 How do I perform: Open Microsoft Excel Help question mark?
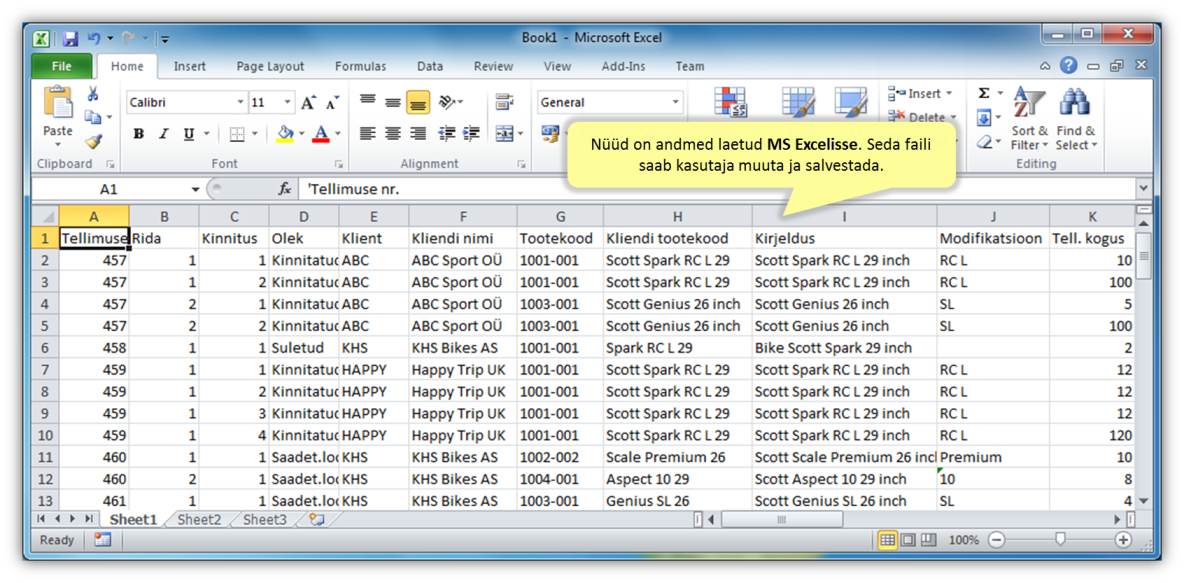[1068, 66]
